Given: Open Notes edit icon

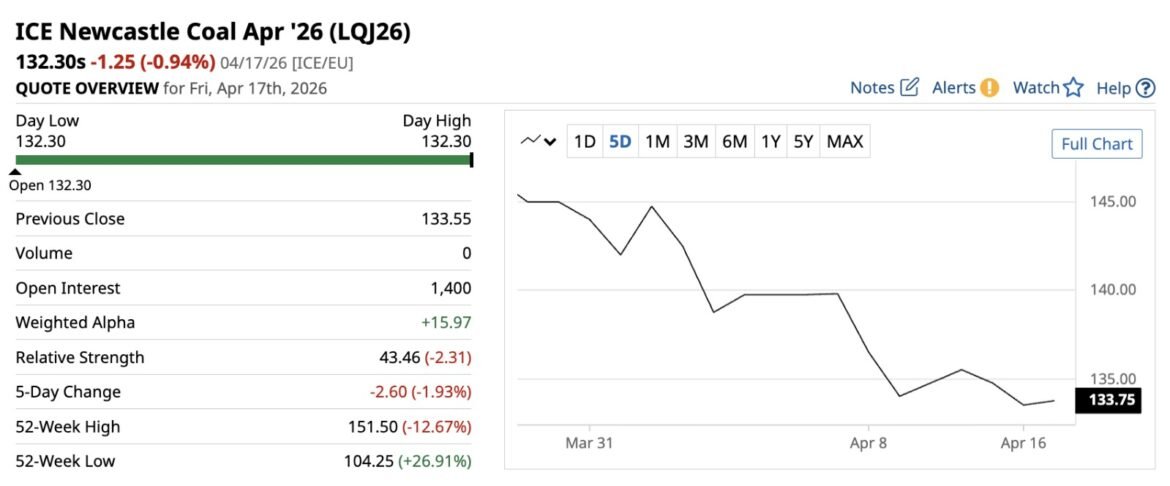Looking at the screenshot, I should click(x=909, y=87).
